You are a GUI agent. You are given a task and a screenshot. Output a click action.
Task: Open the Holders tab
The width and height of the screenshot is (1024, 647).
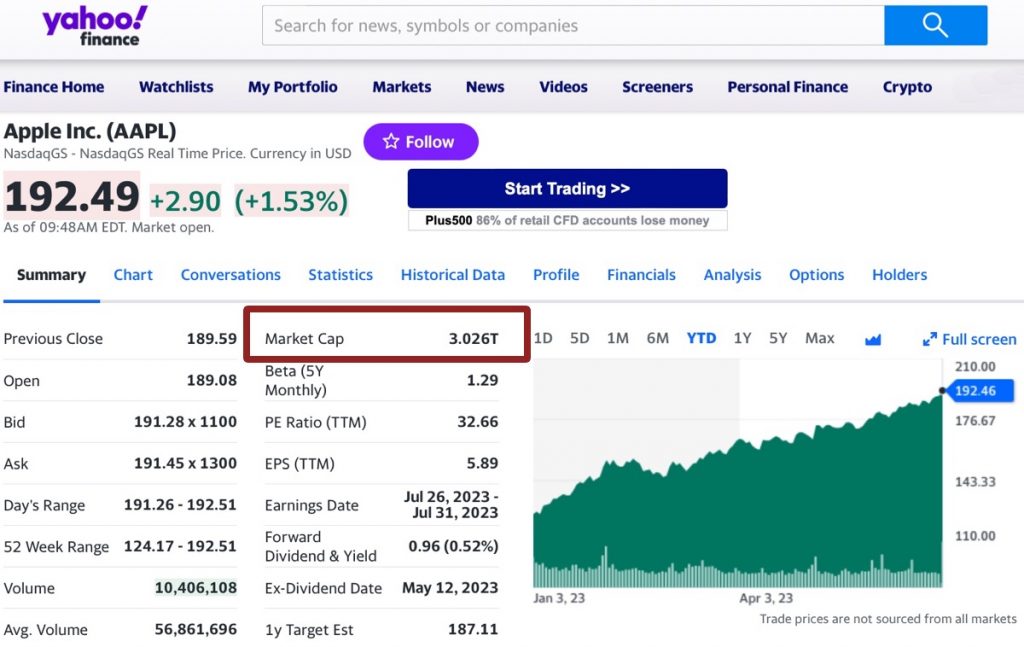(899, 275)
